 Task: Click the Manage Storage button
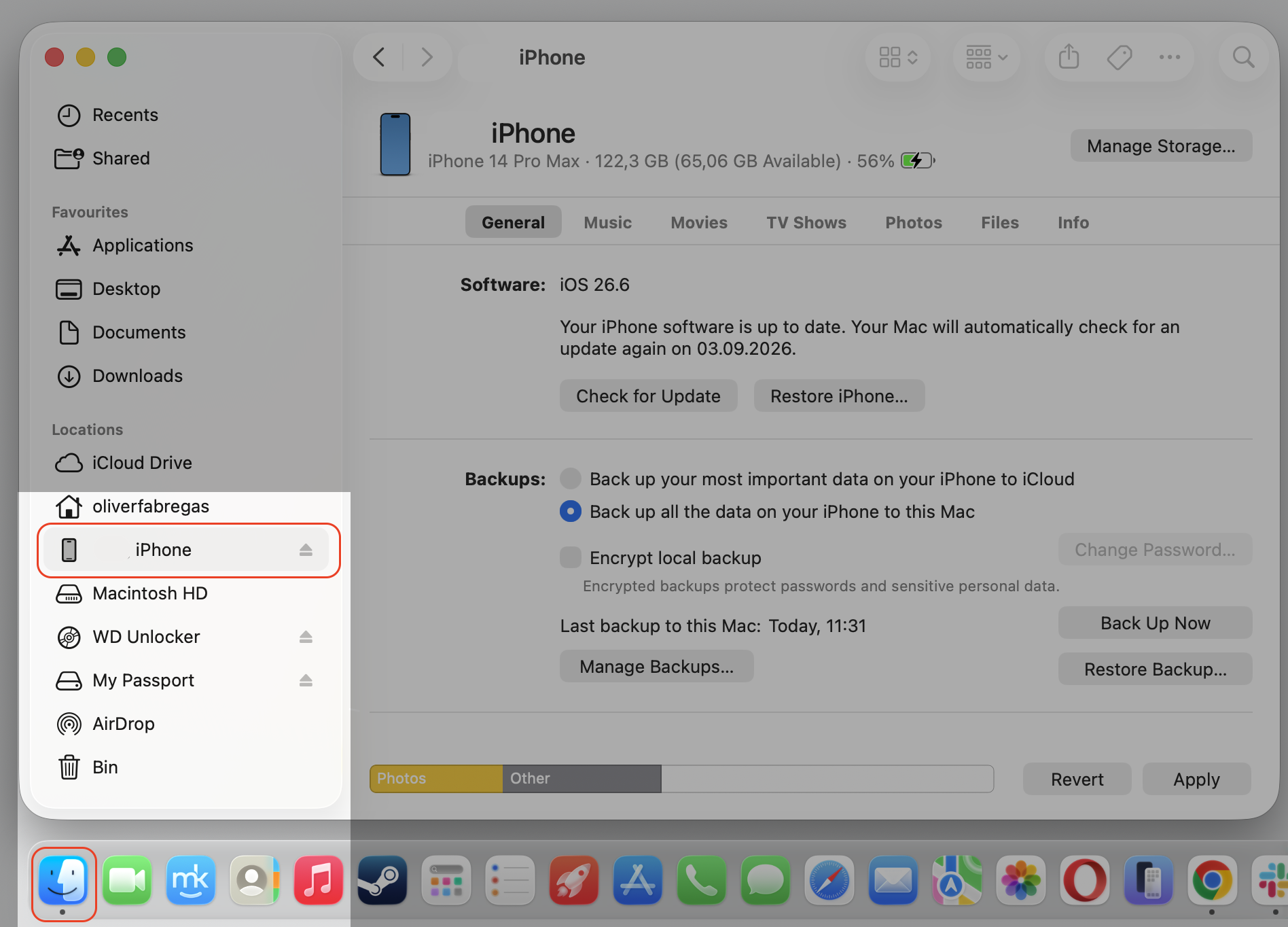(x=1161, y=145)
